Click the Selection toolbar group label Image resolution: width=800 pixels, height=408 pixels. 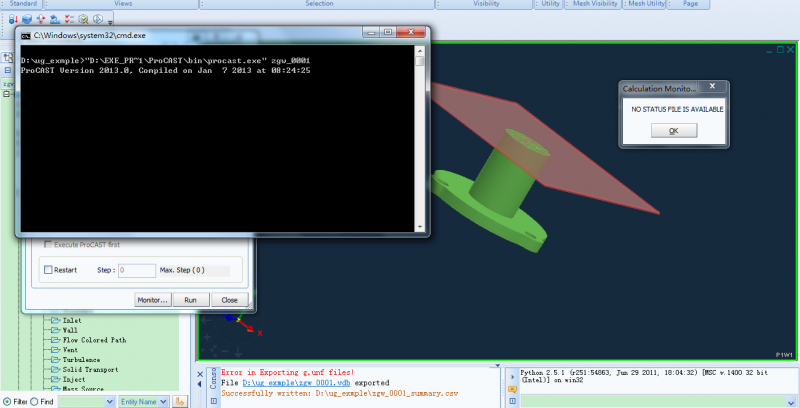click(319, 4)
